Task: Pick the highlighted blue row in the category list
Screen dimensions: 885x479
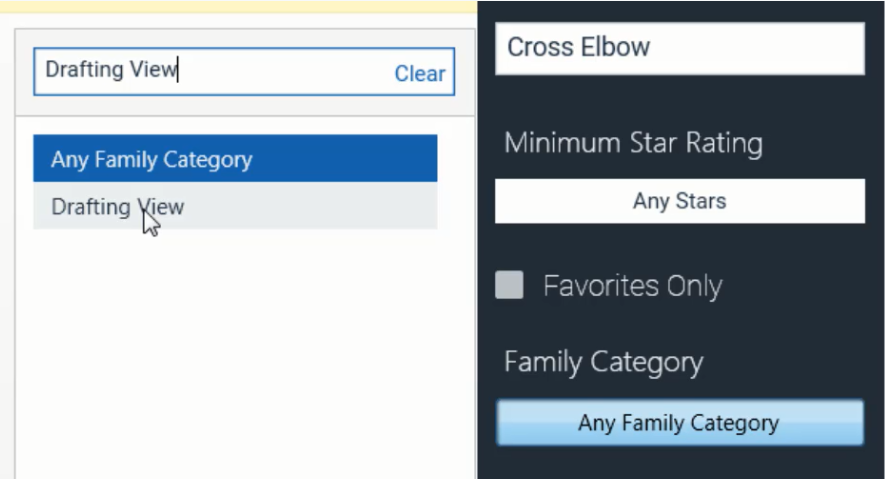Action: coord(235,159)
